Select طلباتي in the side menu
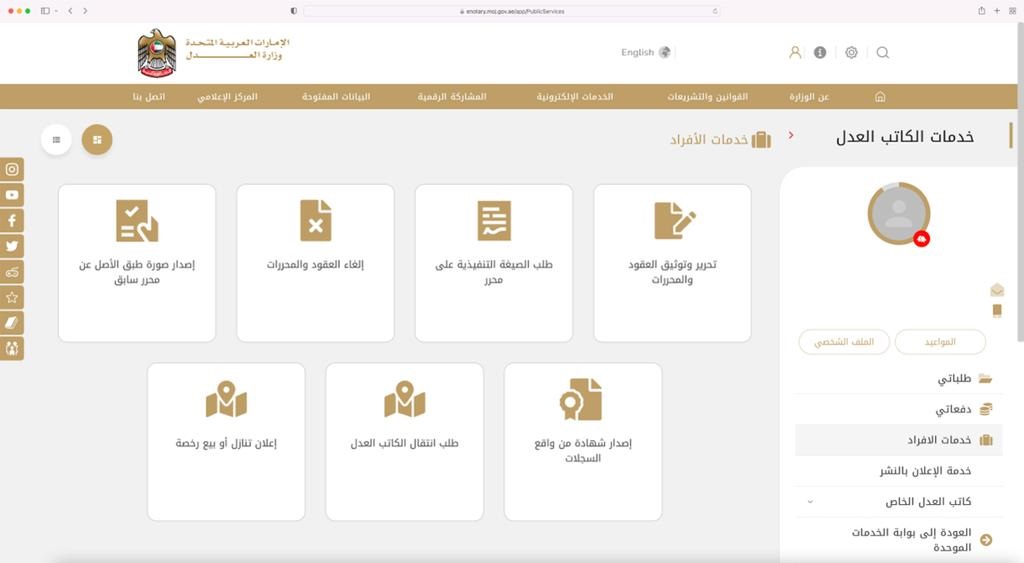Viewport: 1024px width, 563px height. (953, 379)
